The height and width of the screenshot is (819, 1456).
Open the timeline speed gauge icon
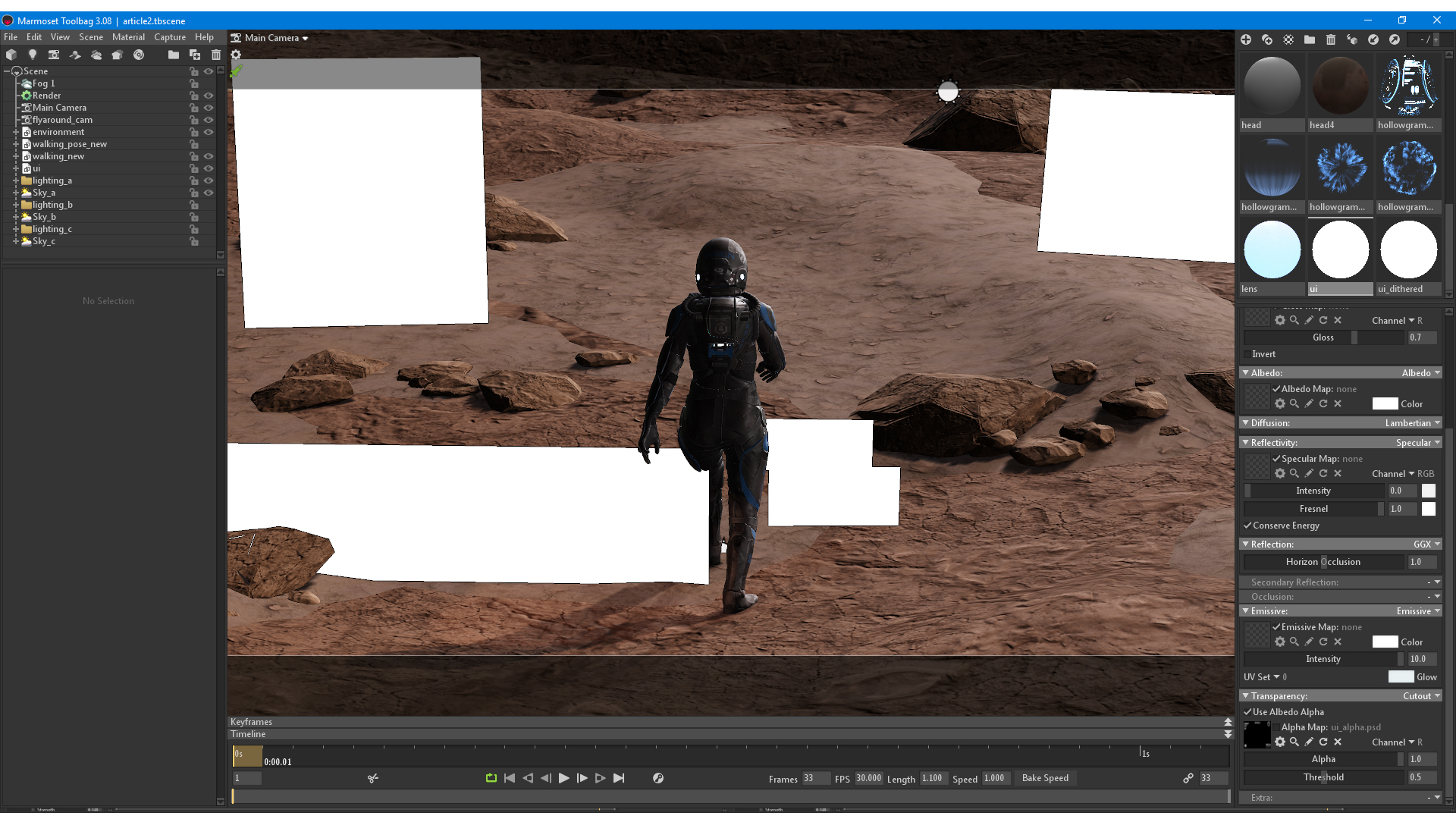pyautogui.click(x=658, y=778)
